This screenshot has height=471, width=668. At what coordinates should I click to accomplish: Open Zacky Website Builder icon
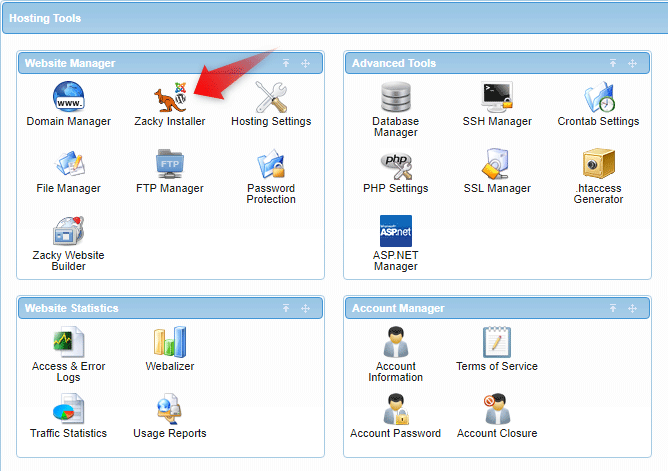[69, 232]
